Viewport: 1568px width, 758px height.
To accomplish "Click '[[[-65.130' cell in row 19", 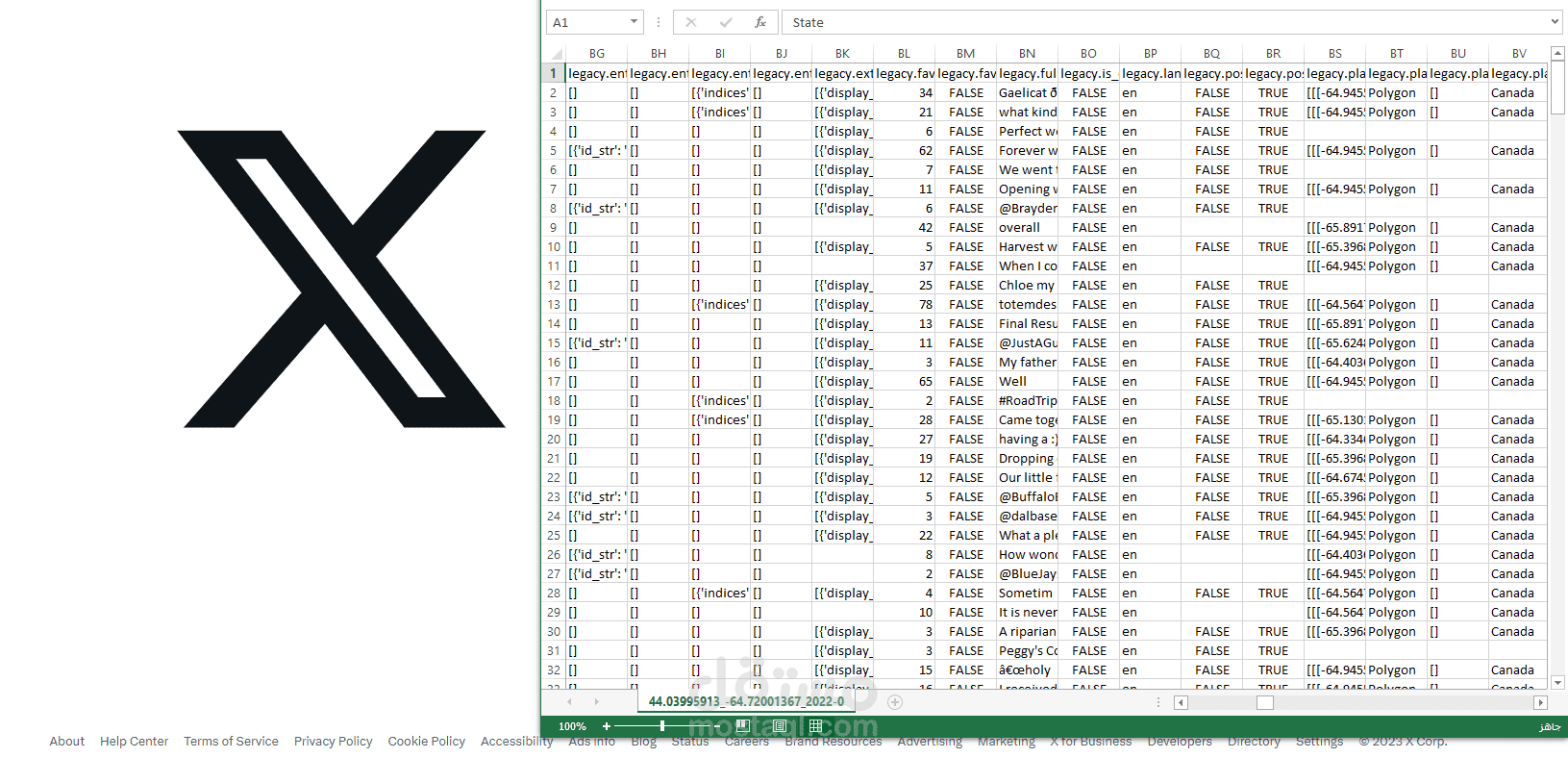I will pyautogui.click(x=1334, y=419).
